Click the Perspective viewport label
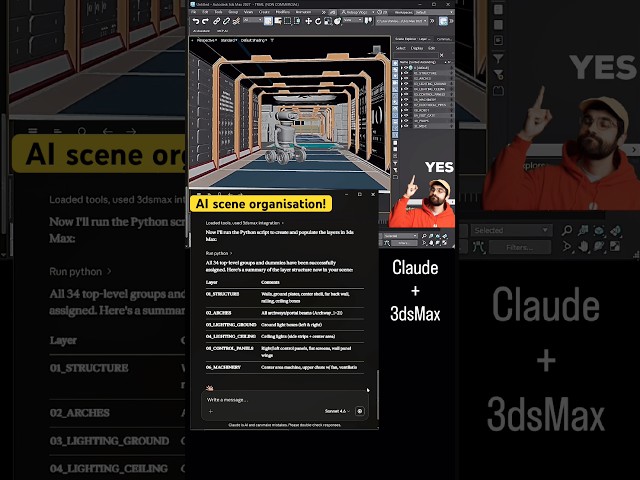640x480 pixels. point(207,40)
